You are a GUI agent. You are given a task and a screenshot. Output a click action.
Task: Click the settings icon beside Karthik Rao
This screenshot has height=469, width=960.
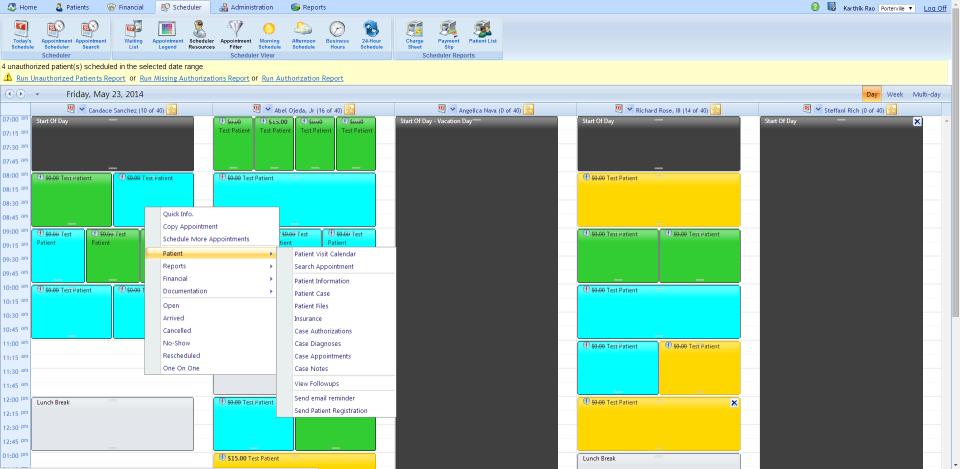[832, 7]
